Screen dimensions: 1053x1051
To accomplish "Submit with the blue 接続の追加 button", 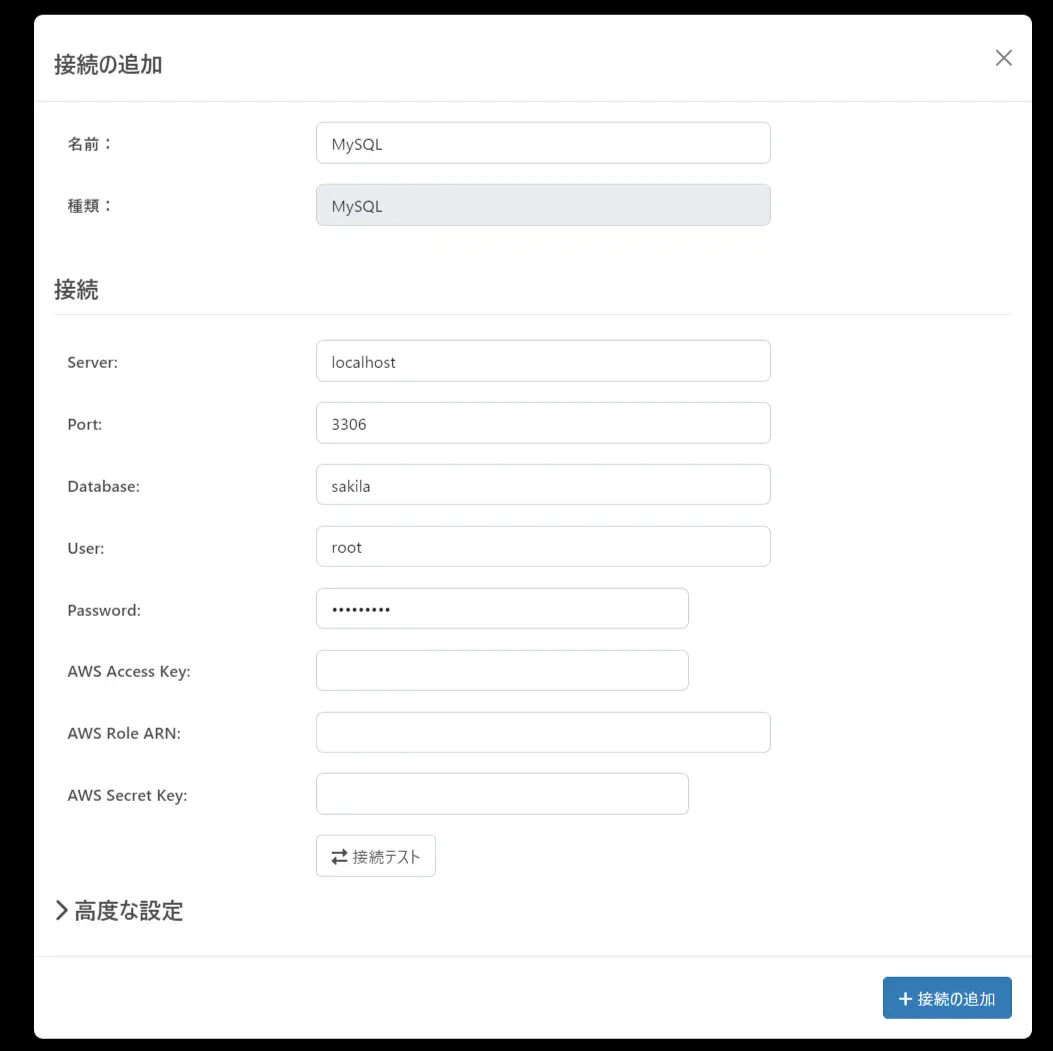I will tap(947, 998).
